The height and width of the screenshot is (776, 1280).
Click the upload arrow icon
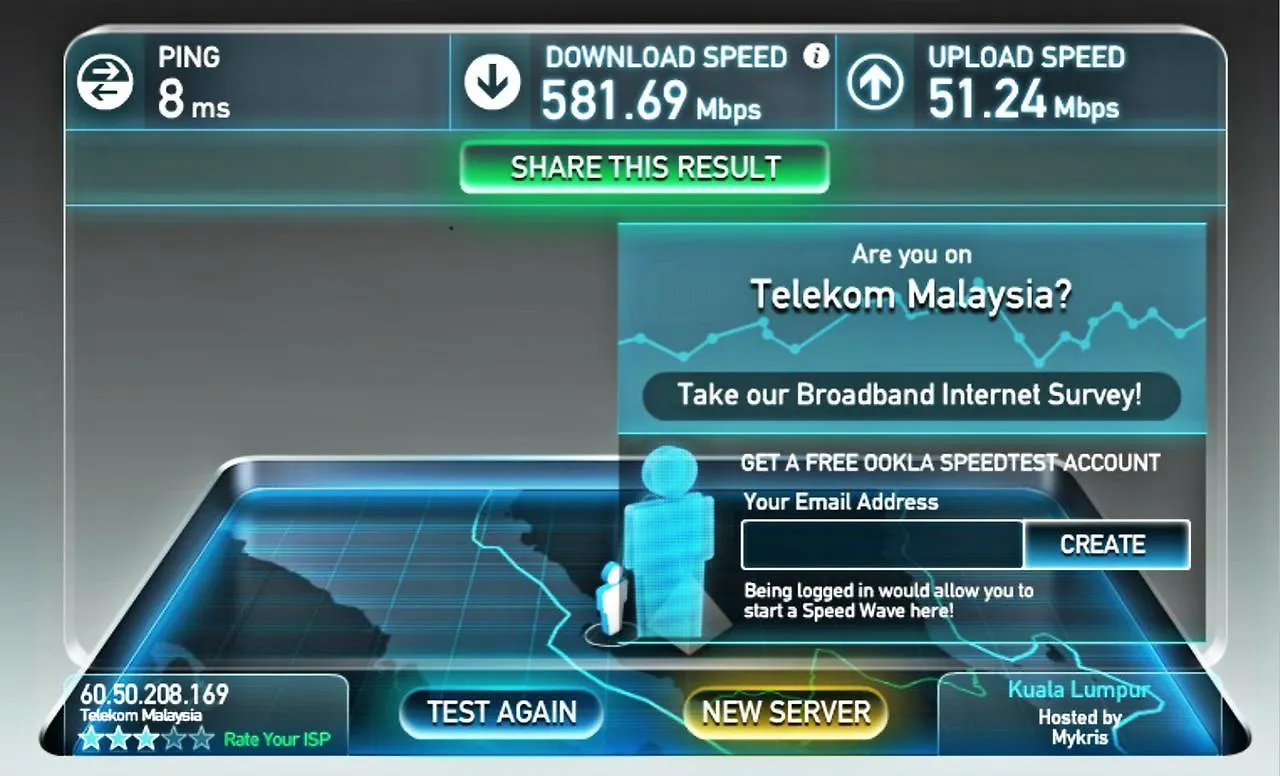point(875,83)
